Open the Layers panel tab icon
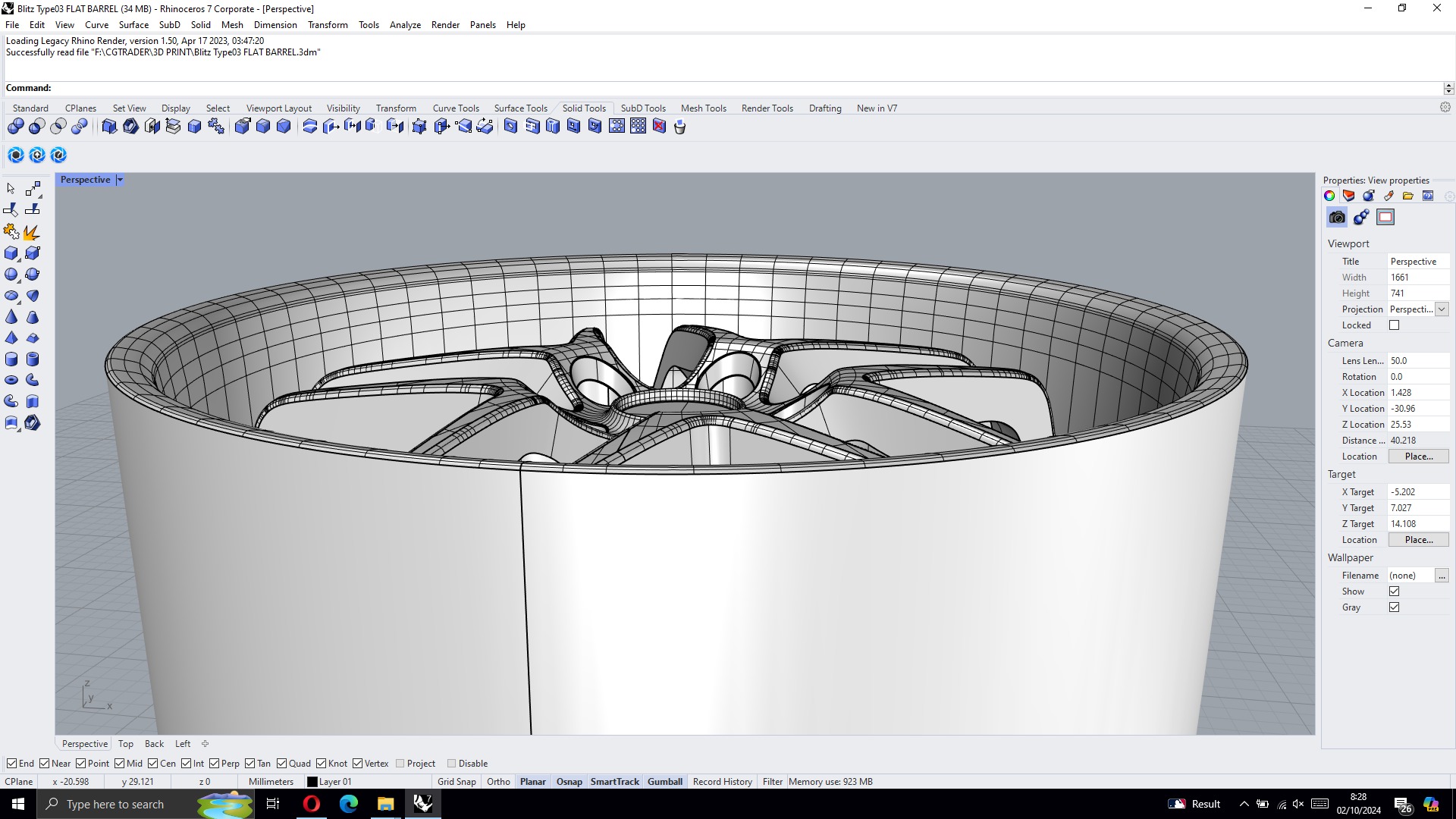This screenshot has width=1456, height=819. (1349, 196)
